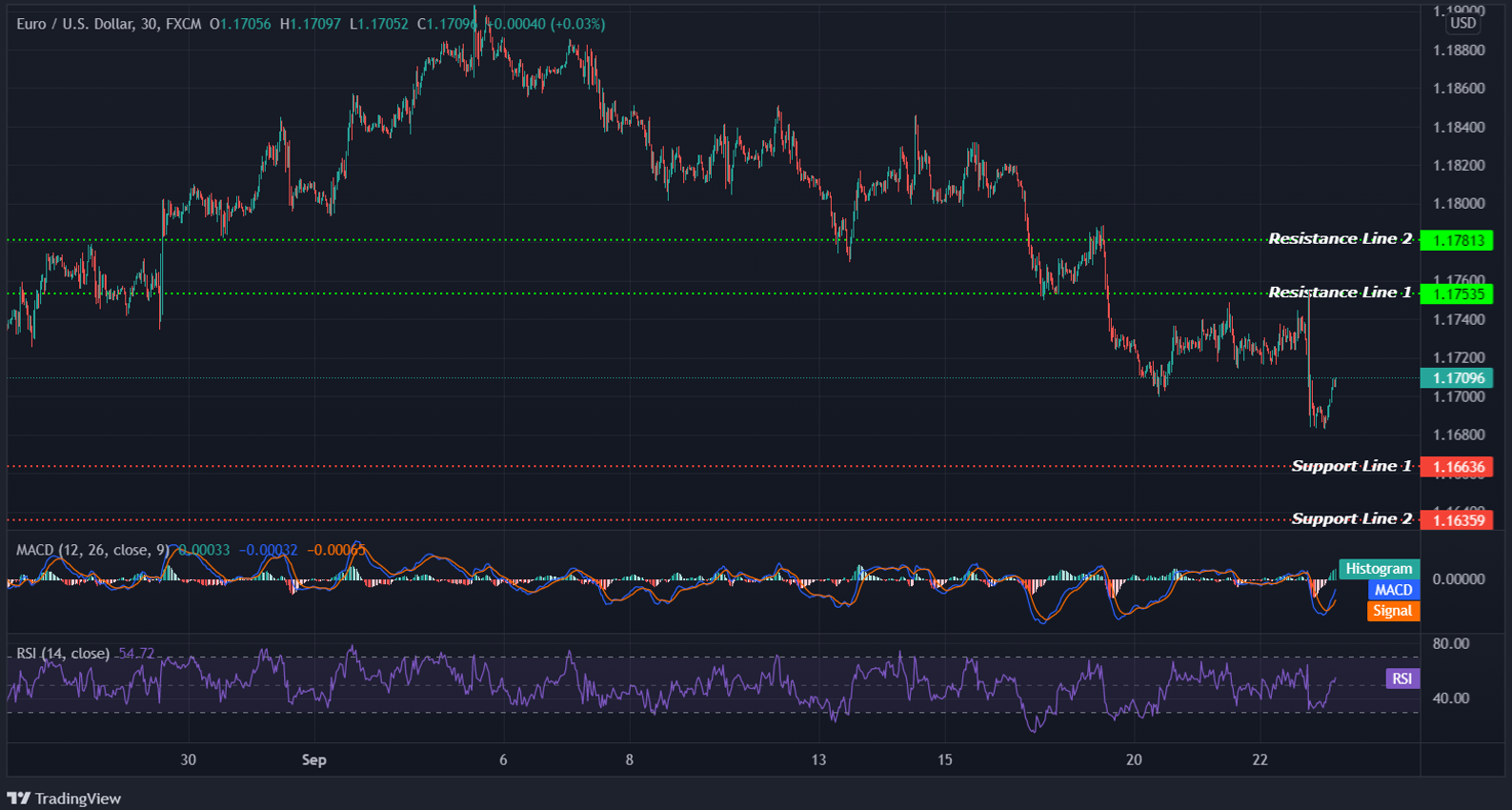Click the 30 date label on the time axis
The height and width of the screenshot is (810, 1512).
(188, 759)
